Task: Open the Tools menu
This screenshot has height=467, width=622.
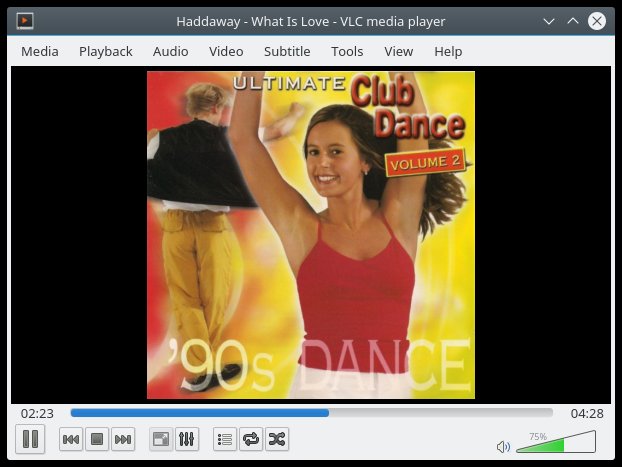Action: click(x=347, y=52)
